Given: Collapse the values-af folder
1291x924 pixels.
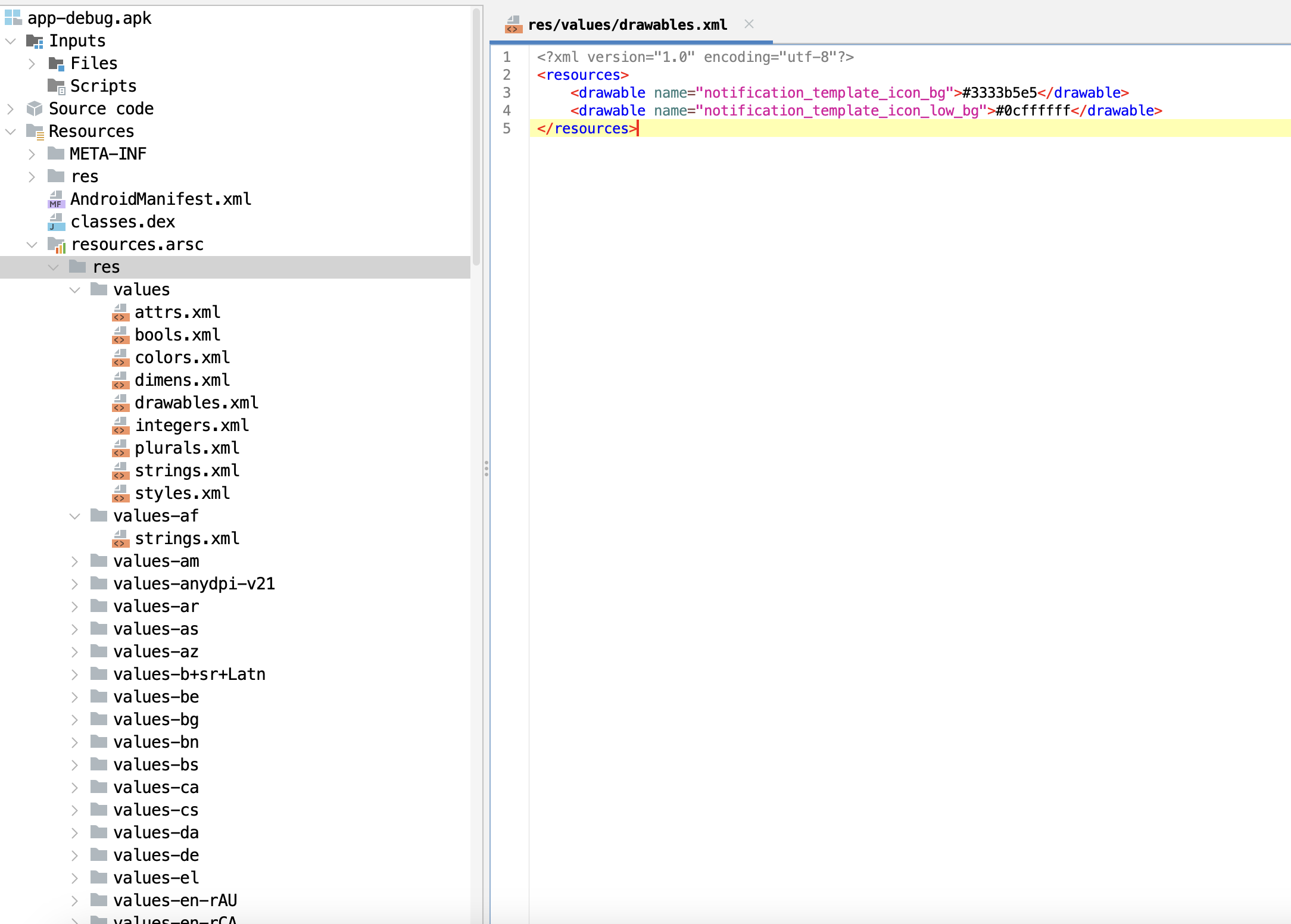Looking at the screenshot, I should (75, 516).
